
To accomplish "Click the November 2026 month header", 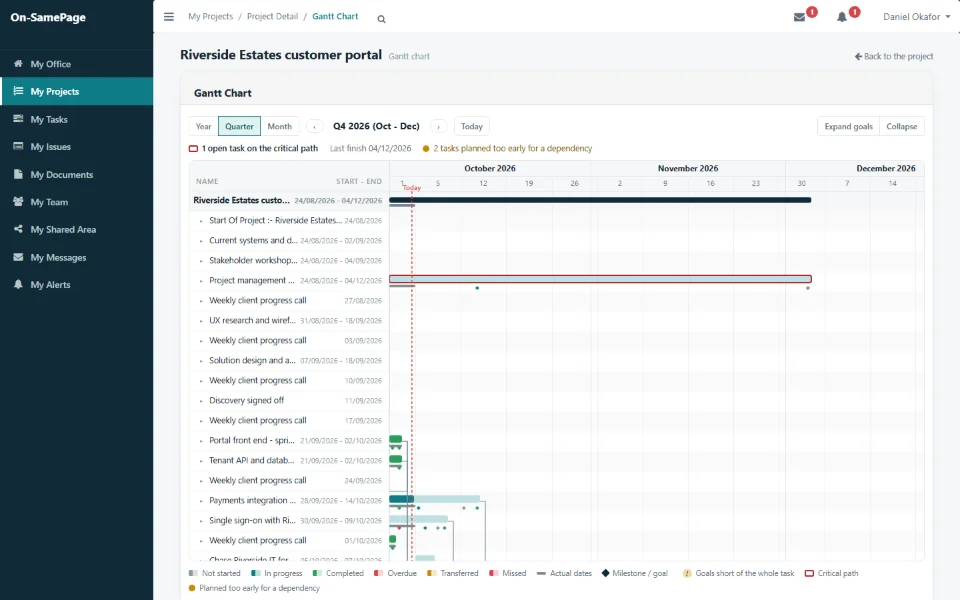I will click(688, 168).
